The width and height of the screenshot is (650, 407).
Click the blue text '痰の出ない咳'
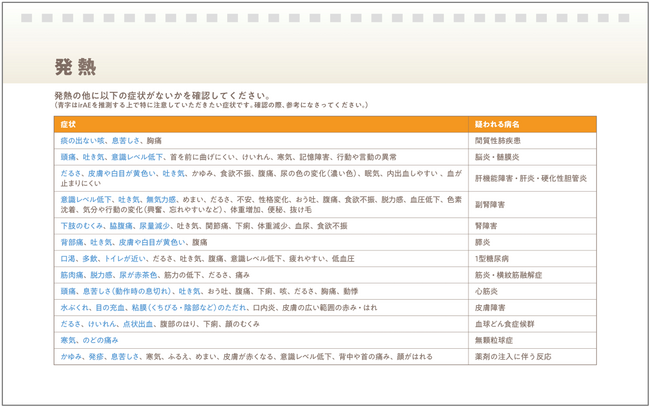click(x=82, y=141)
